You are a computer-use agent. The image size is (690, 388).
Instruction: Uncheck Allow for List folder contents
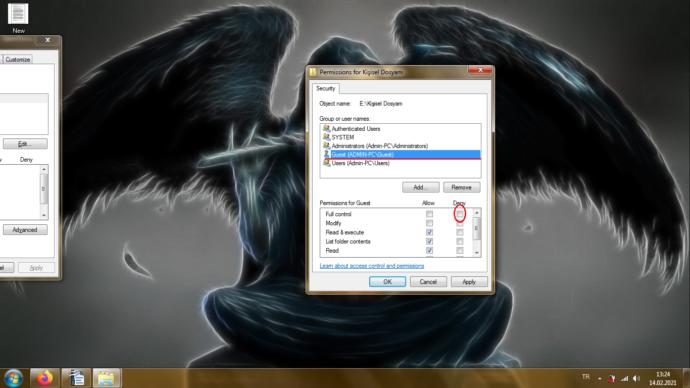pyautogui.click(x=429, y=242)
